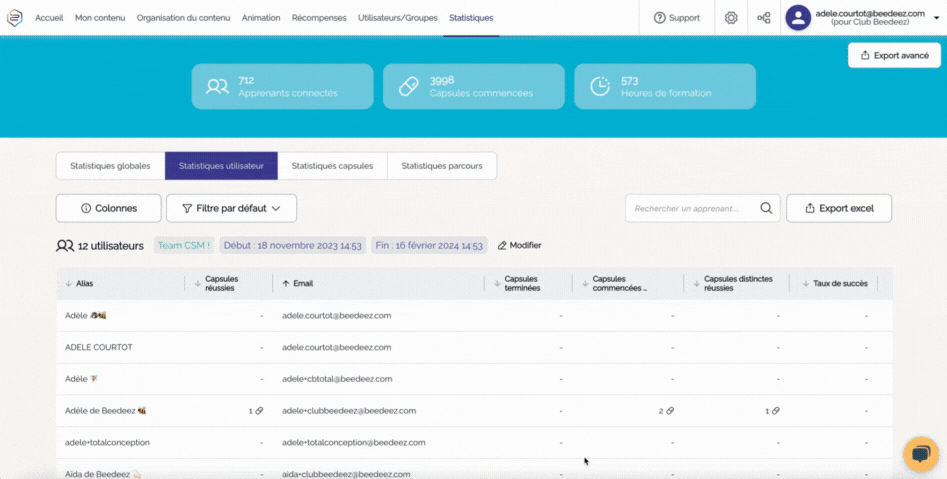The image size is (947, 479).
Task: Click the search magnifier icon
Action: (766, 208)
